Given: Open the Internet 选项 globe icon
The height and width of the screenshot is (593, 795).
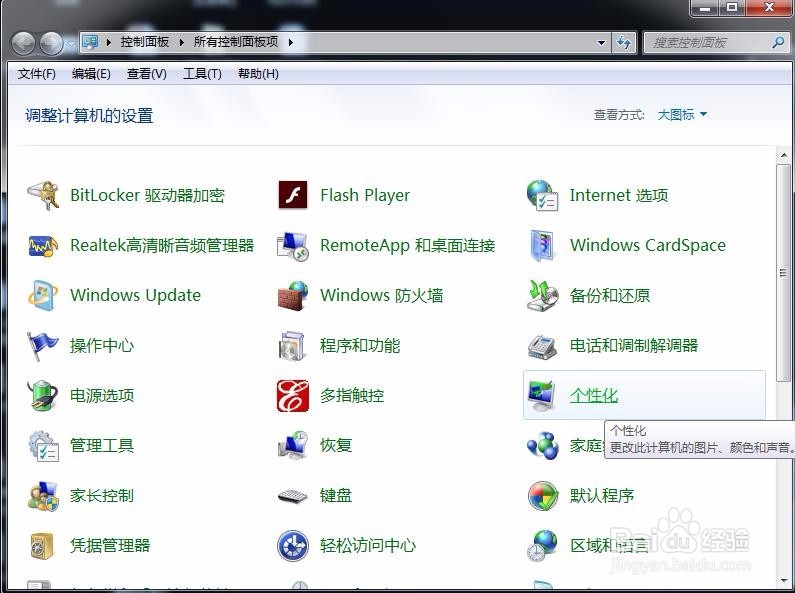Looking at the screenshot, I should click(542, 195).
